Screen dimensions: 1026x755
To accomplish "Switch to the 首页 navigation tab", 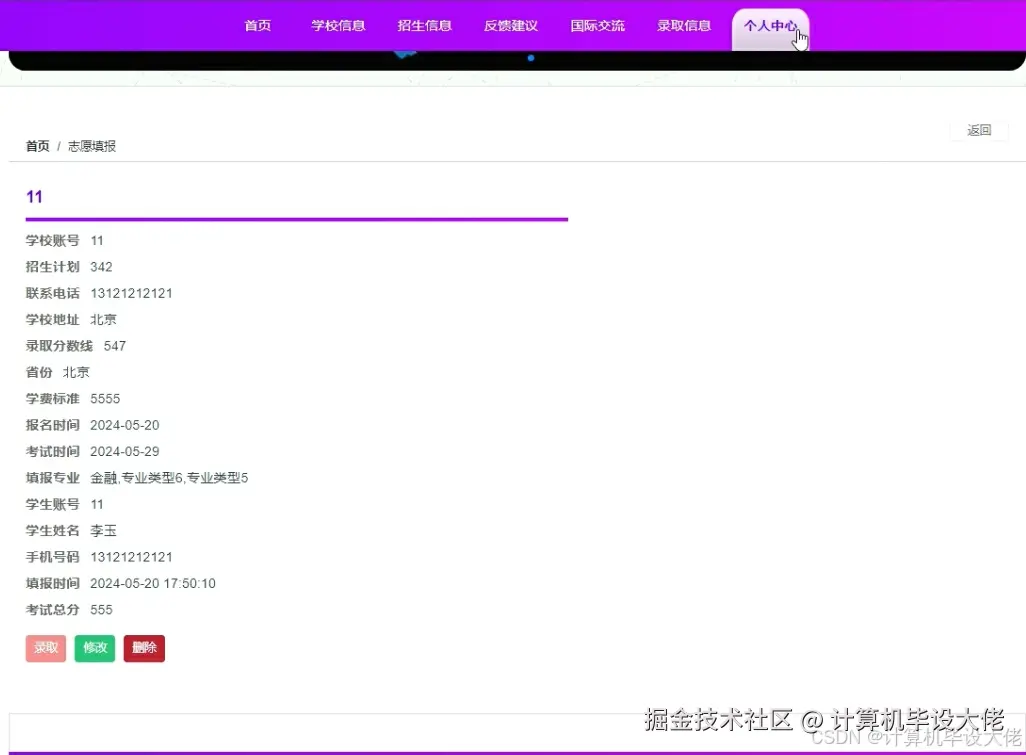I will pos(257,27).
